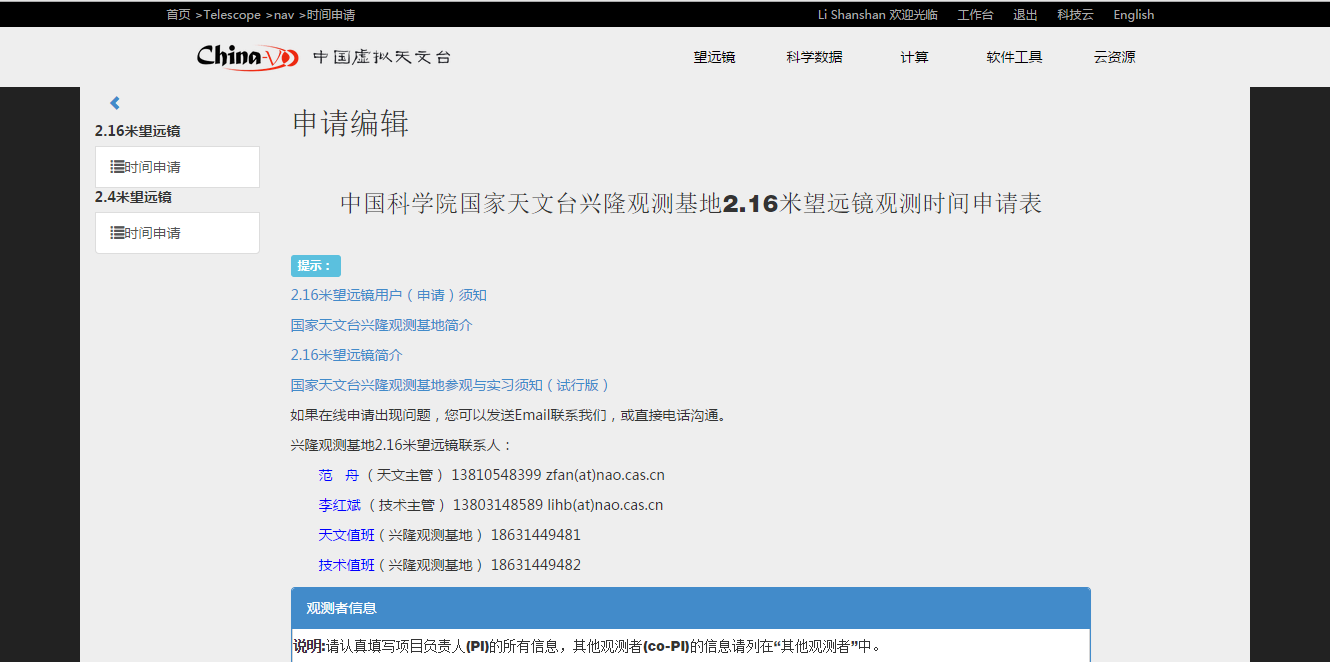Click list icon under 2.4米望远镜
This screenshot has height=662, width=1330.
117,233
